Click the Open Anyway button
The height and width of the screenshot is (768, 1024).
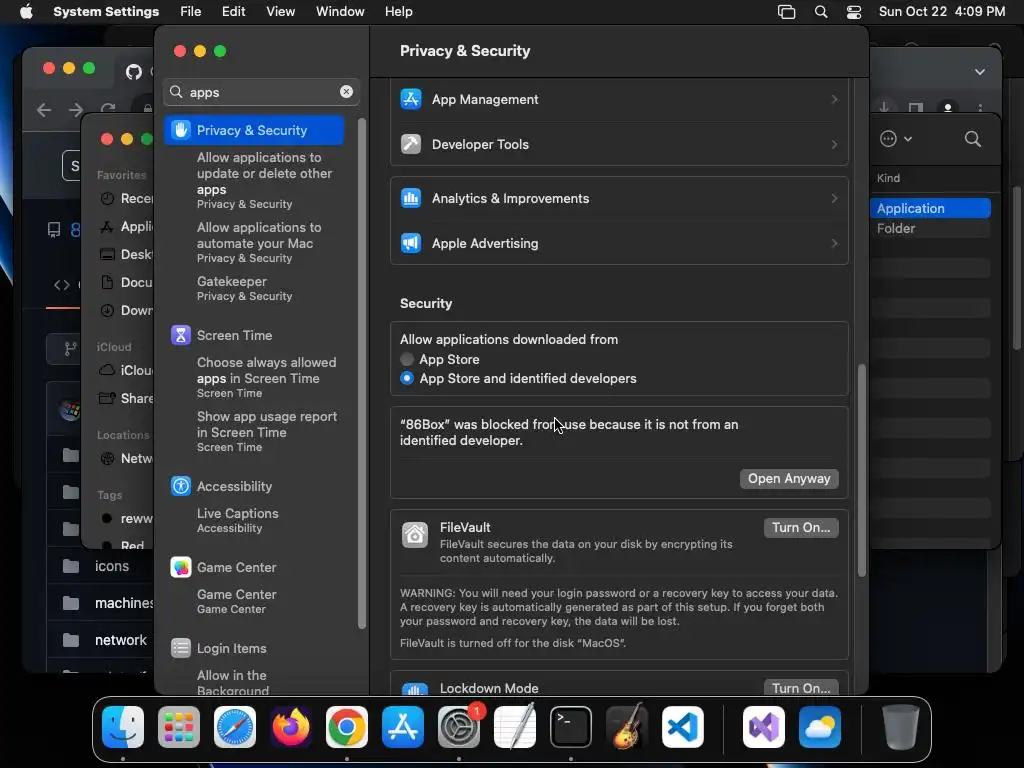pyautogui.click(x=789, y=479)
